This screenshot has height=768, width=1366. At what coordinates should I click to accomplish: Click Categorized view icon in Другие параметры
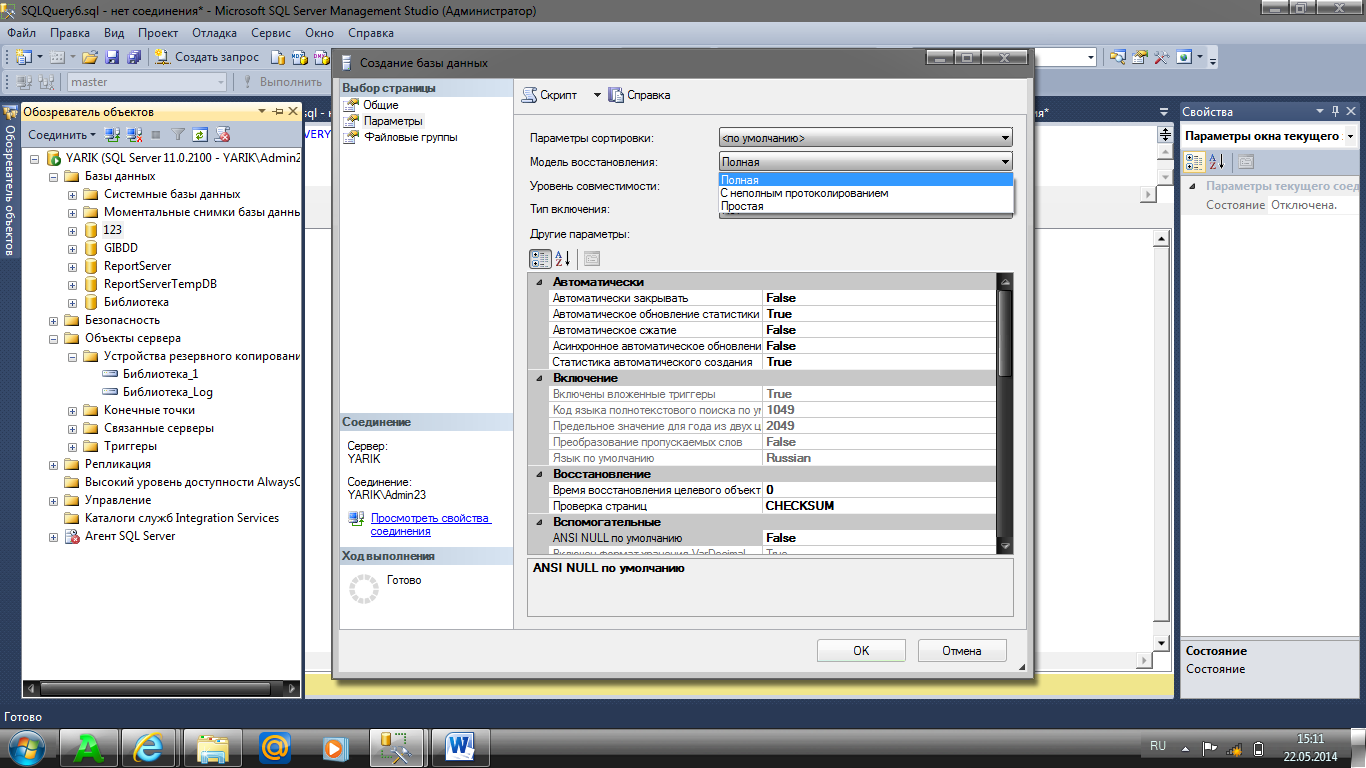pos(539,258)
